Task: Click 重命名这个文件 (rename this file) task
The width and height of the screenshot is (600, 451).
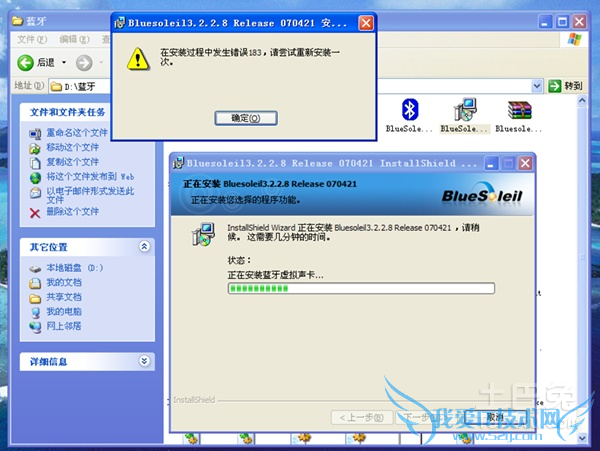Action: [77, 133]
